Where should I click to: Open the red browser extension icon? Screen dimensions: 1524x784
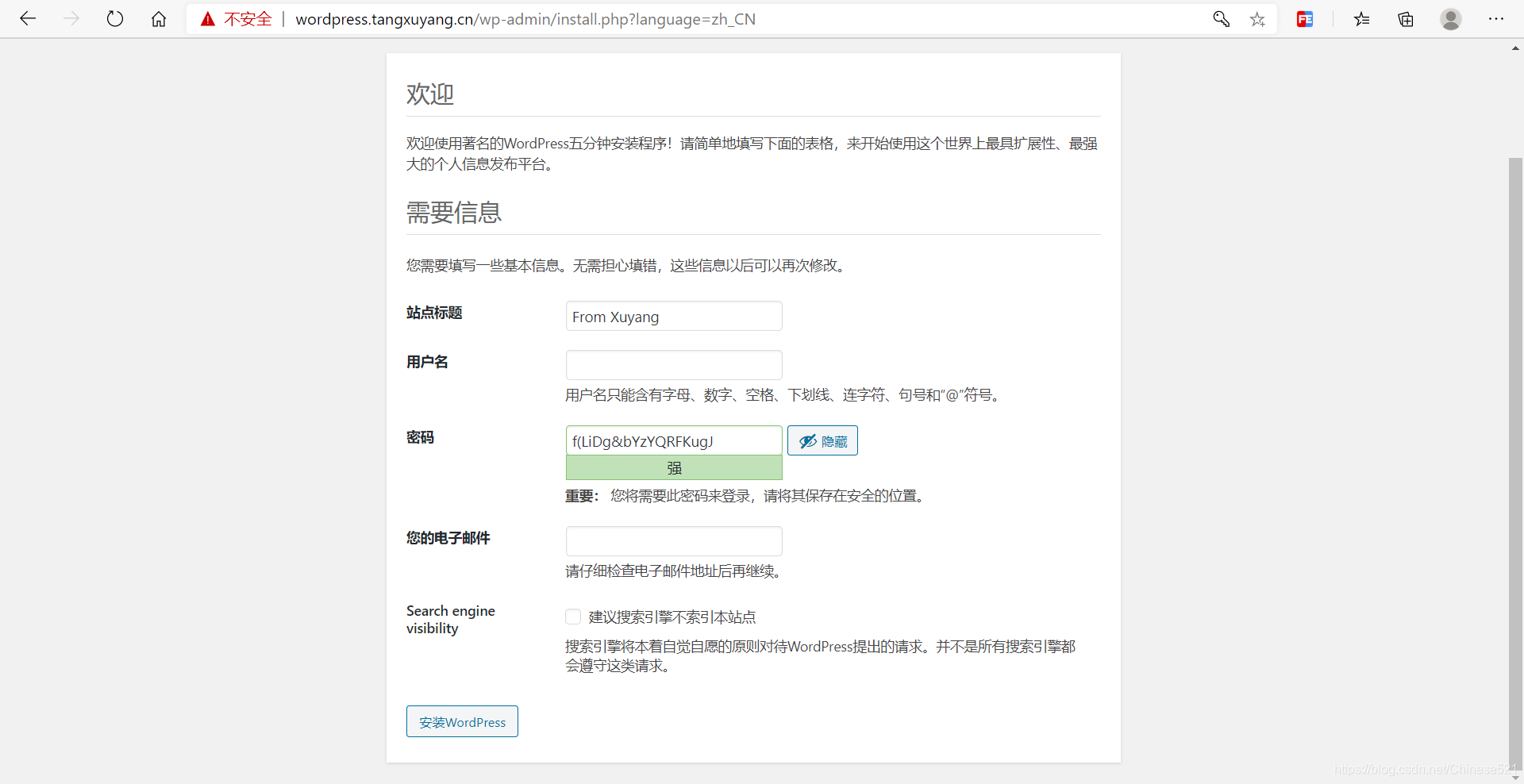(1305, 19)
